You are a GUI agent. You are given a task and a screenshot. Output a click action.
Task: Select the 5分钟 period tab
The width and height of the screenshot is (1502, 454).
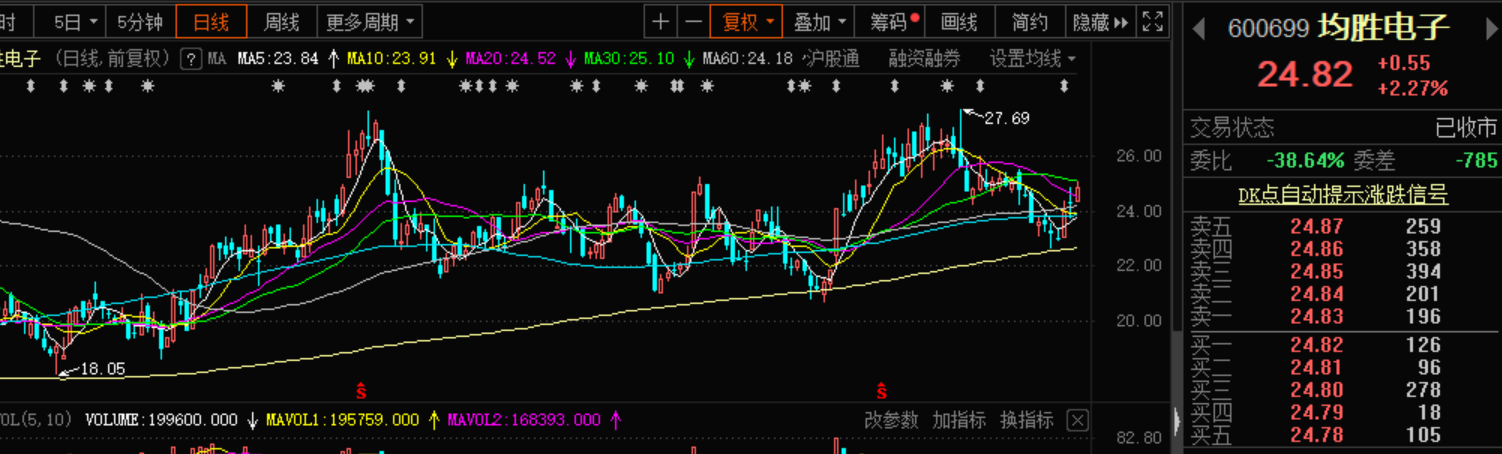click(x=139, y=21)
